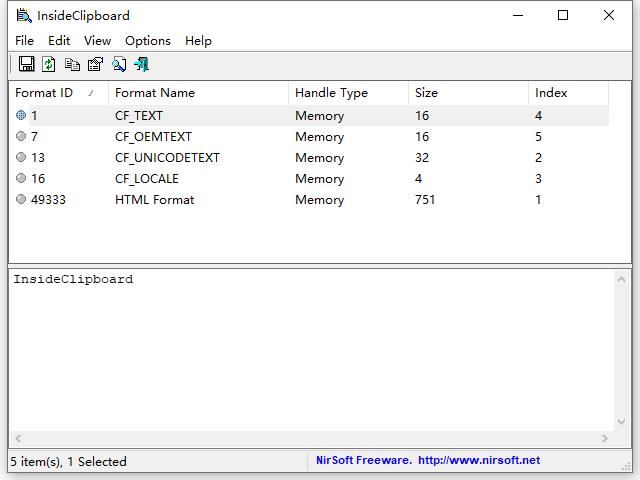Viewport: 640px width, 480px height.
Task: Select the CF_TEXT row icon
Action: [21, 116]
